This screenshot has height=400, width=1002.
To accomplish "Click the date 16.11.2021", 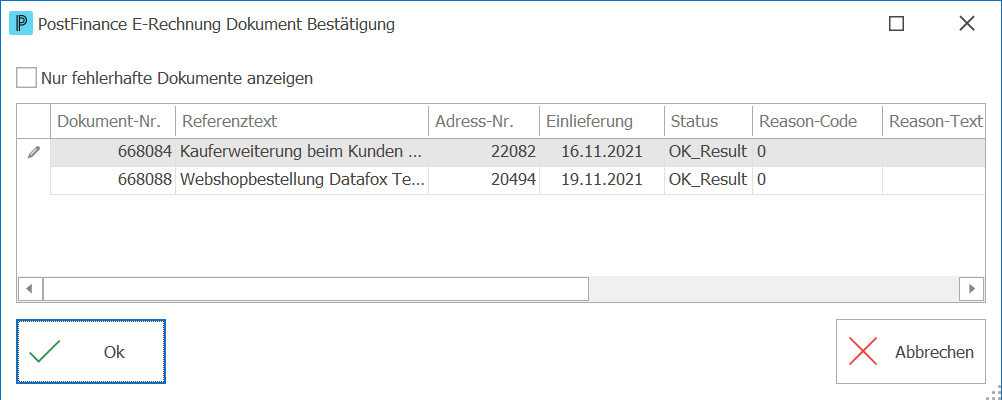I will (601, 153).
